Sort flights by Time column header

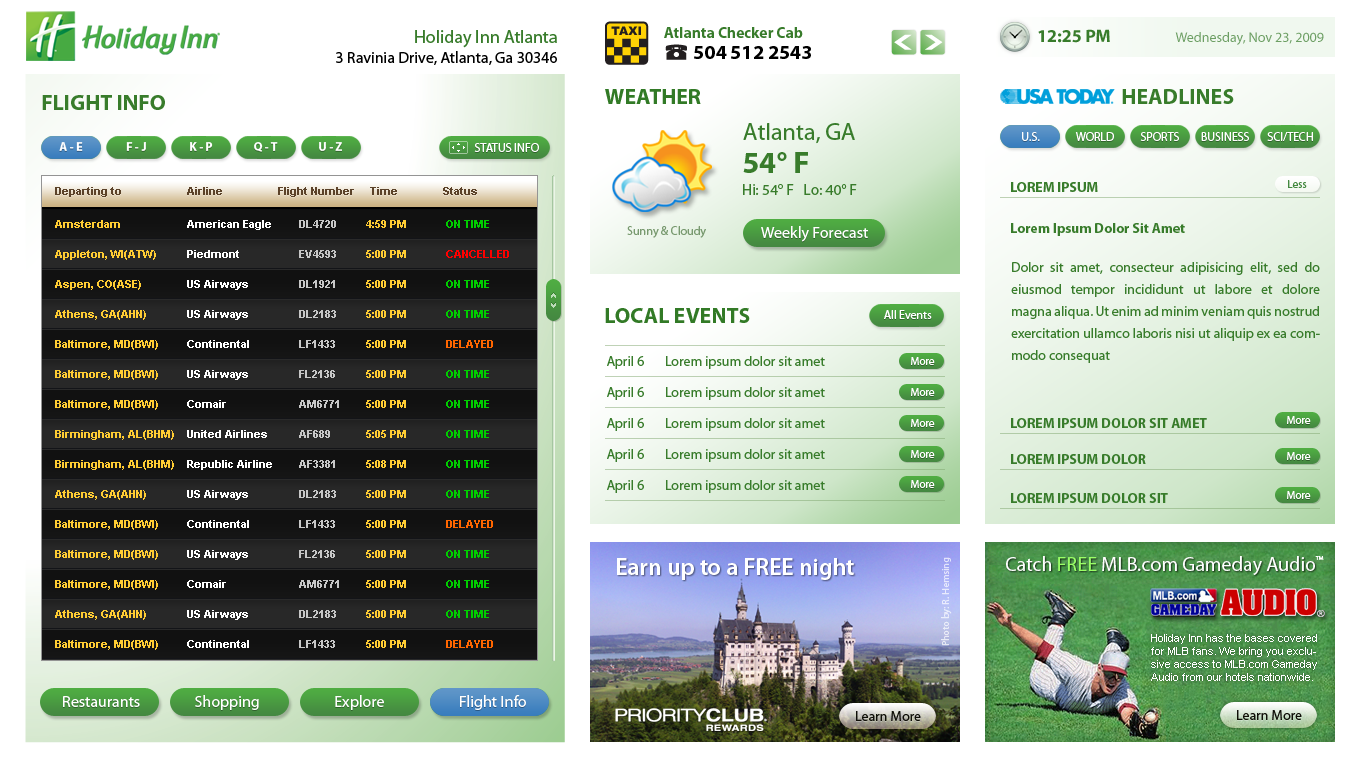[383, 191]
